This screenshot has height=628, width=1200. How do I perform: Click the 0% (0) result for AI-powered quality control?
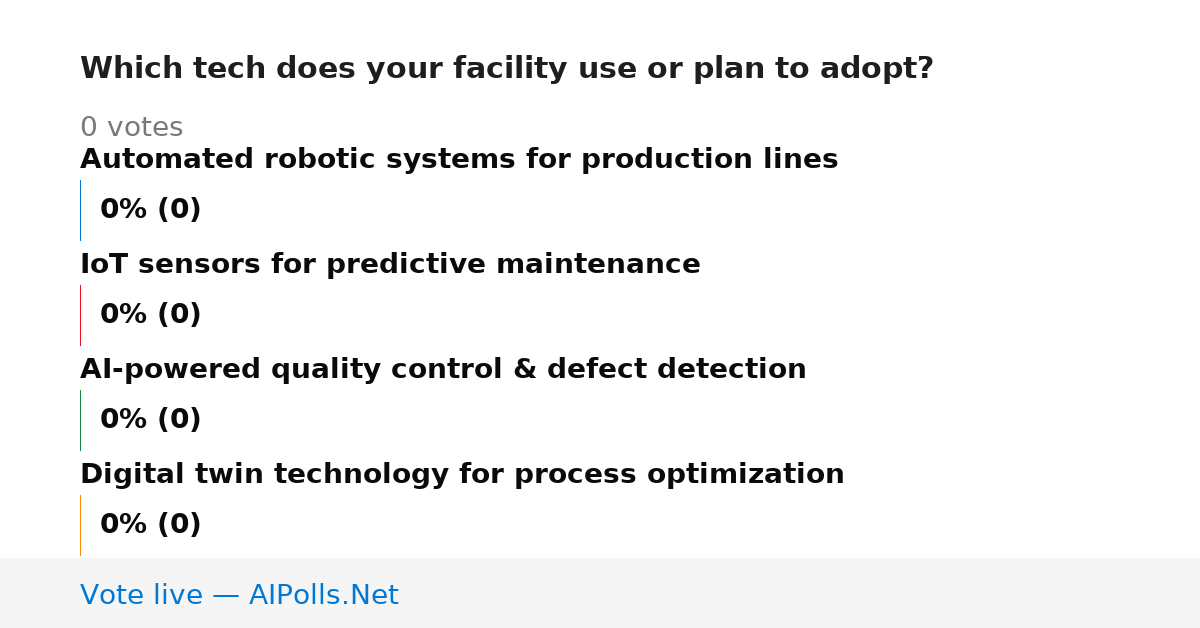tap(150, 420)
